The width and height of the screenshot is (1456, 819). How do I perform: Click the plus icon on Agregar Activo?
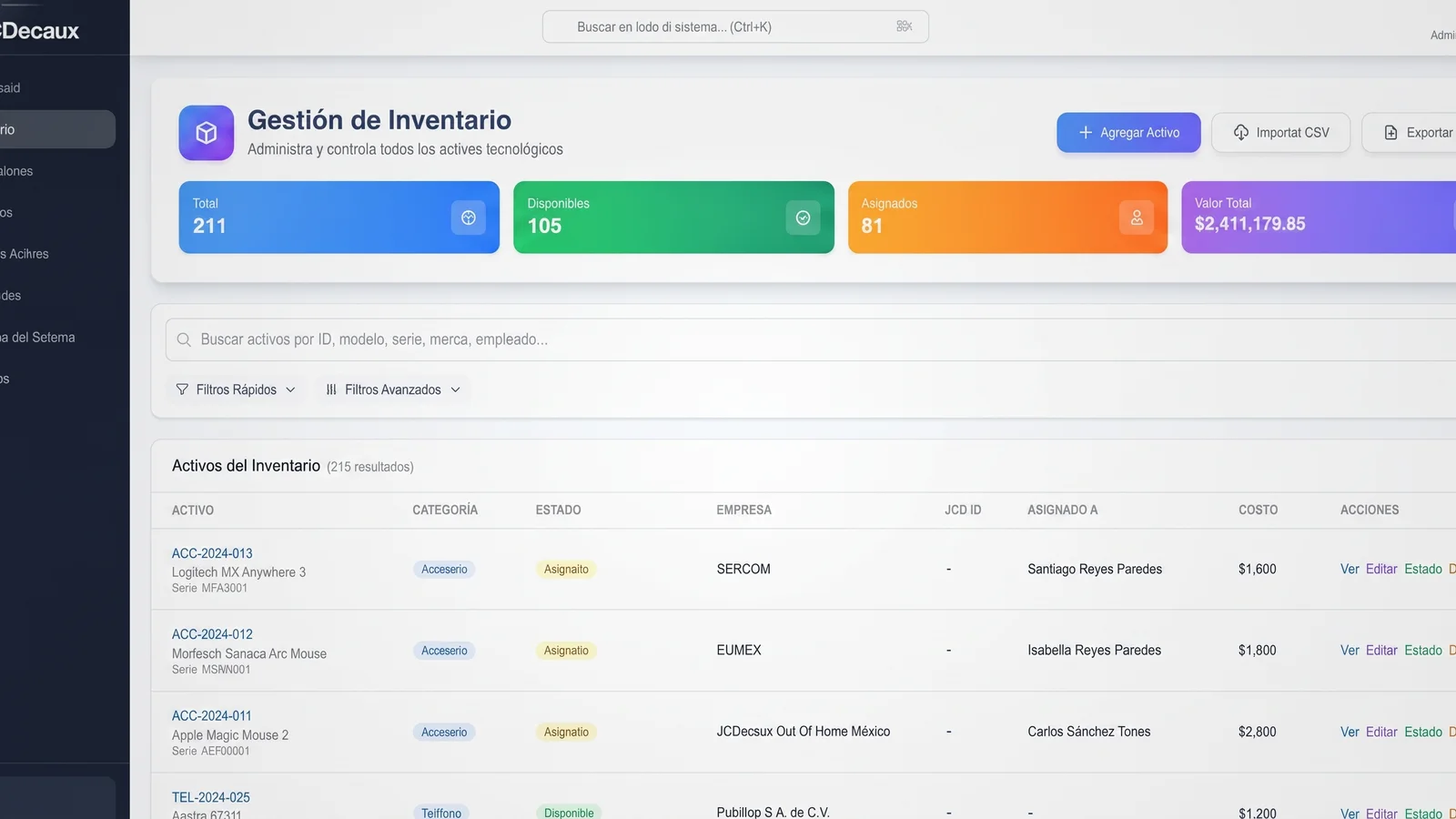tap(1085, 133)
